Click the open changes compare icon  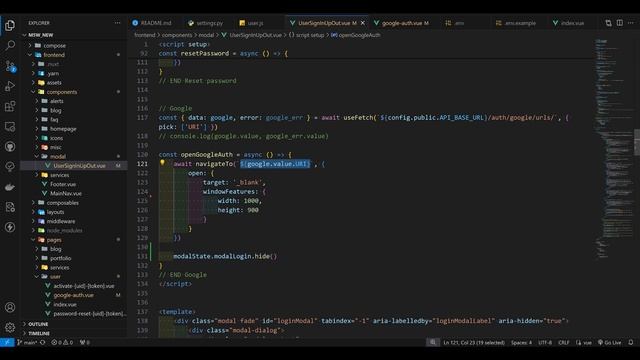tap(608, 23)
